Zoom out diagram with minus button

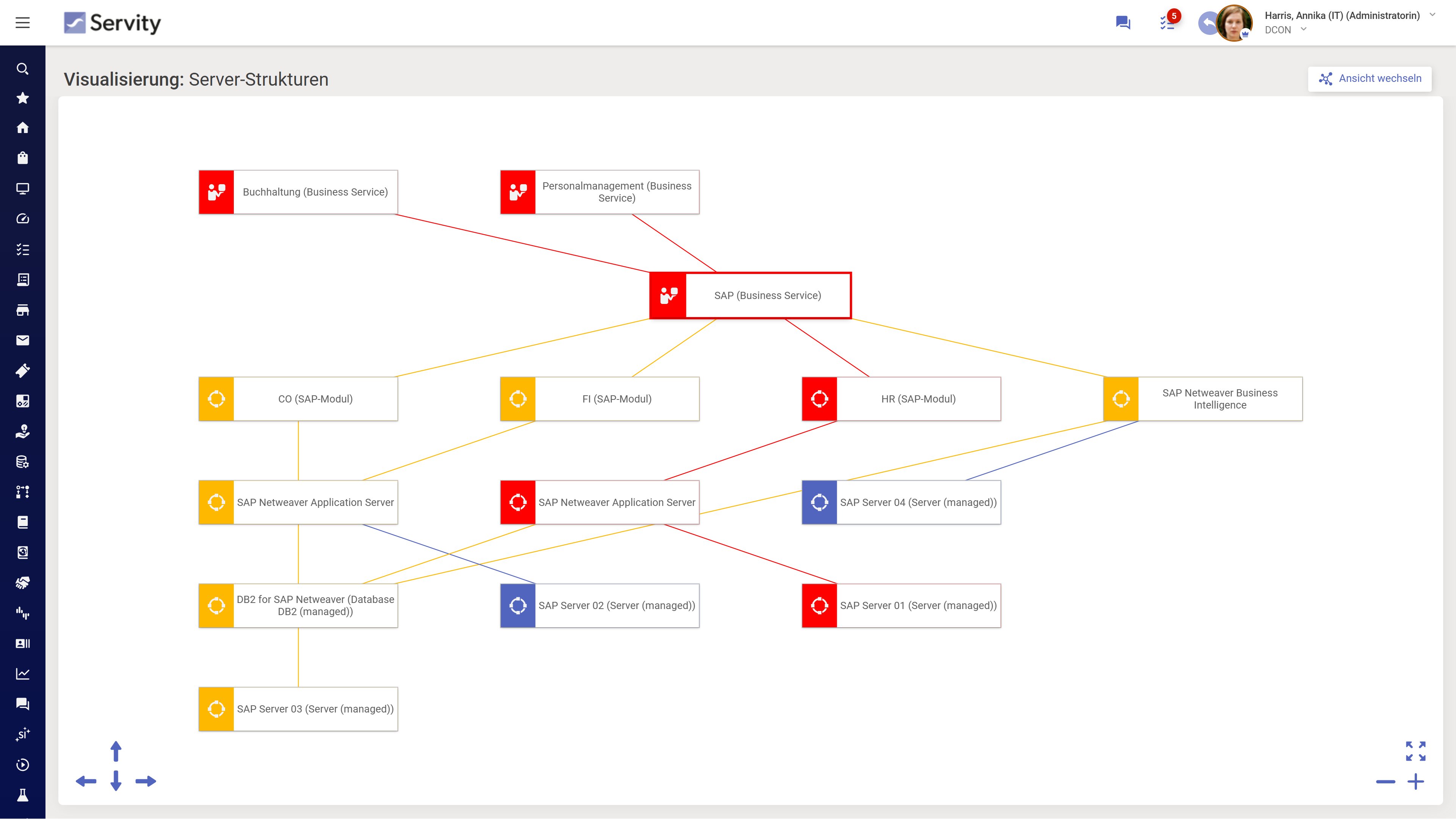(x=1386, y=782)
